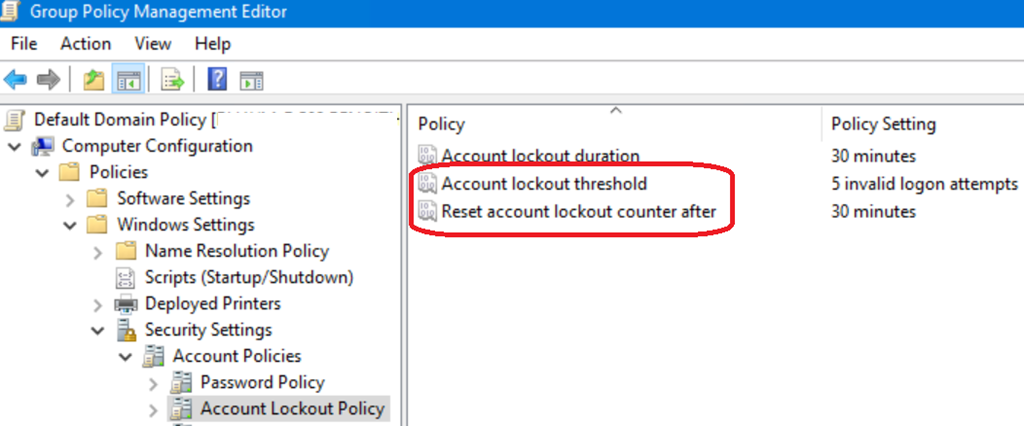Click 30 minutes value for lockout duration
The width and height of the screenshot is (1024, 426).
873,156
